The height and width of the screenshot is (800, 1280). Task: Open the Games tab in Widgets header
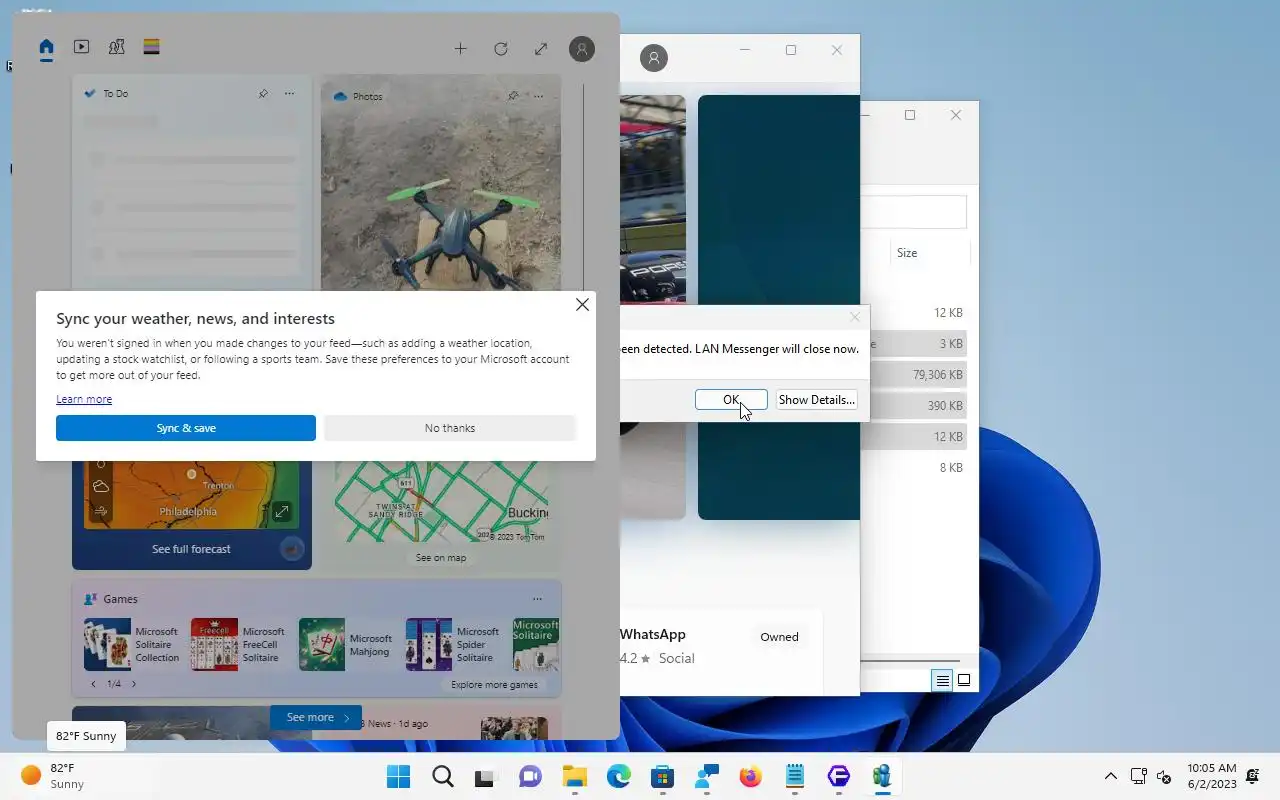[x=116, y=47]
